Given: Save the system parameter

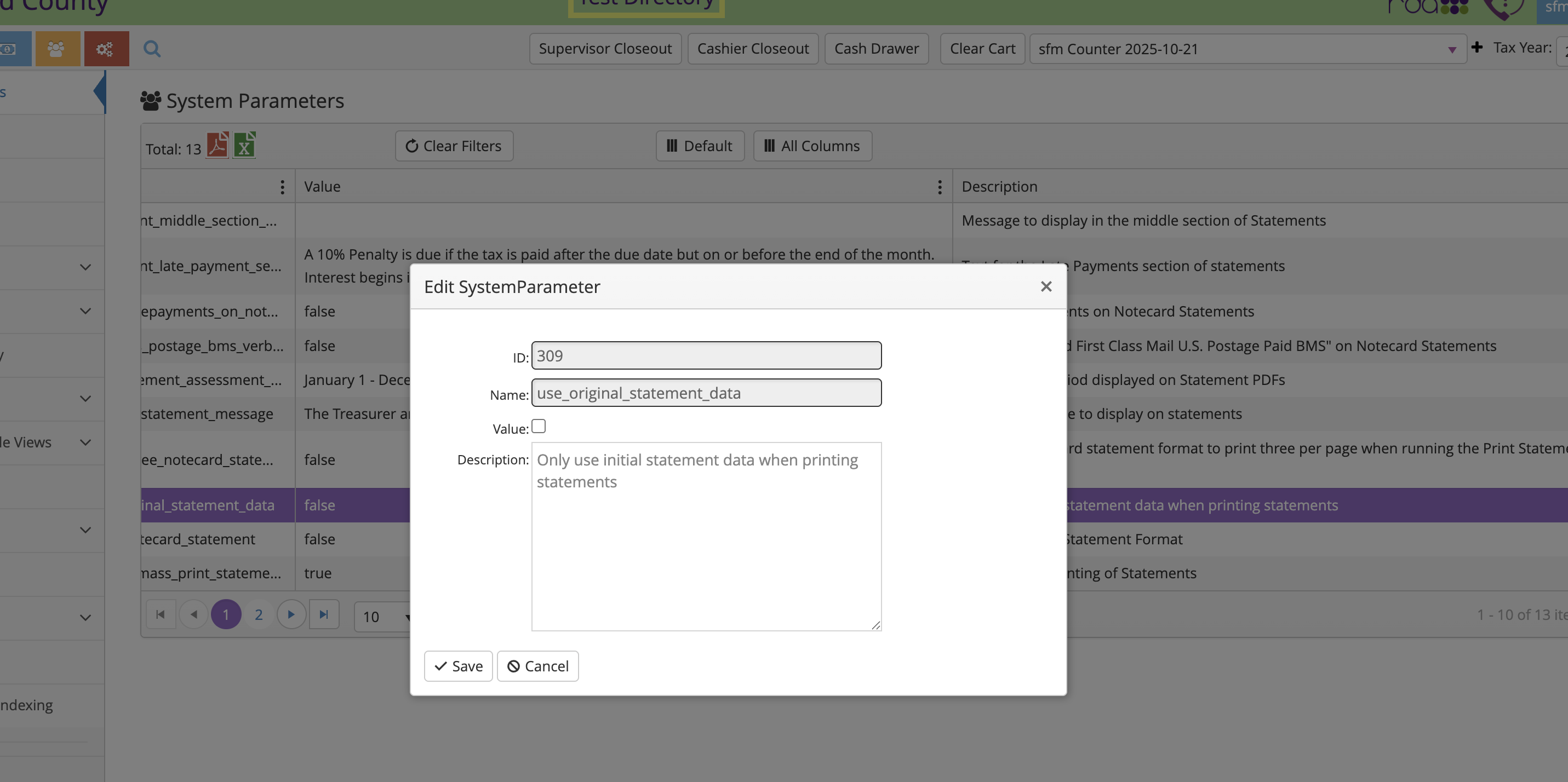Looking at the screenshot, I should click(x=459, y=666).
